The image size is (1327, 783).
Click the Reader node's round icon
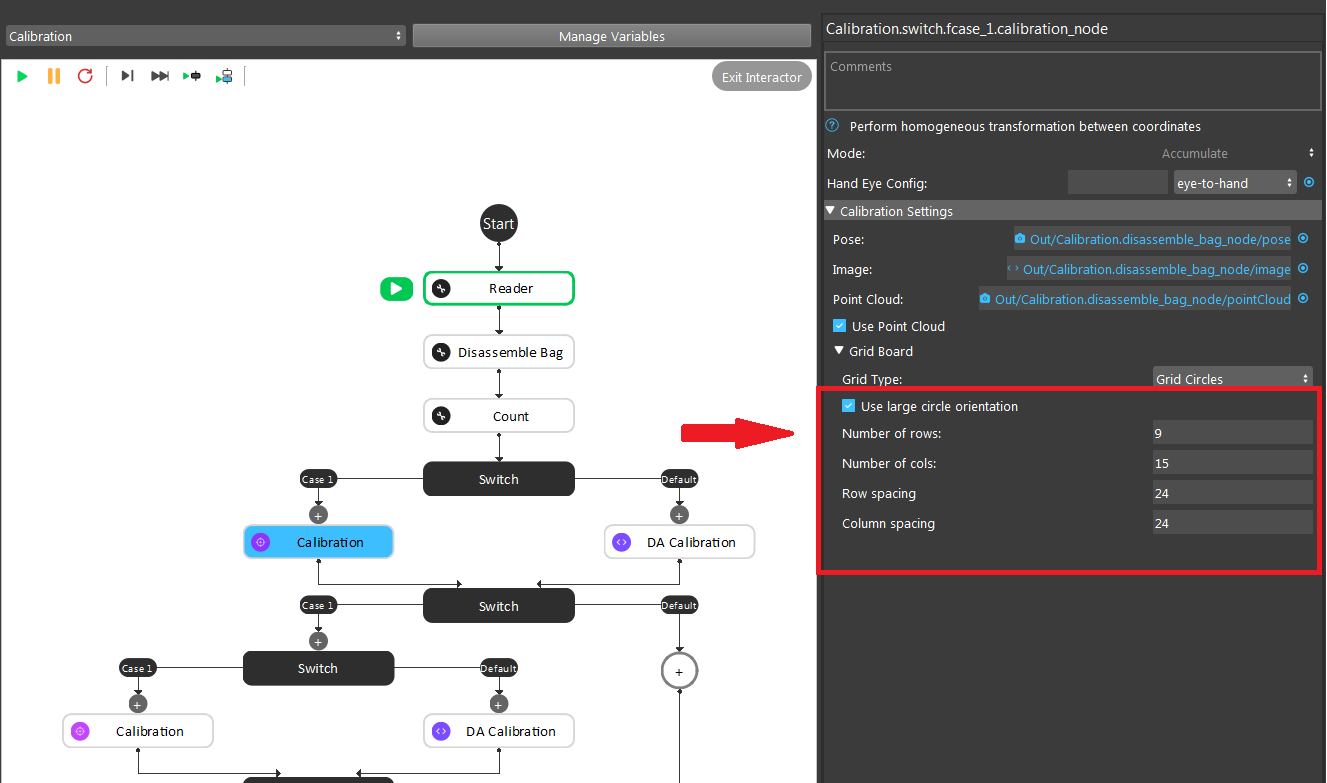[x=441, y=289]
